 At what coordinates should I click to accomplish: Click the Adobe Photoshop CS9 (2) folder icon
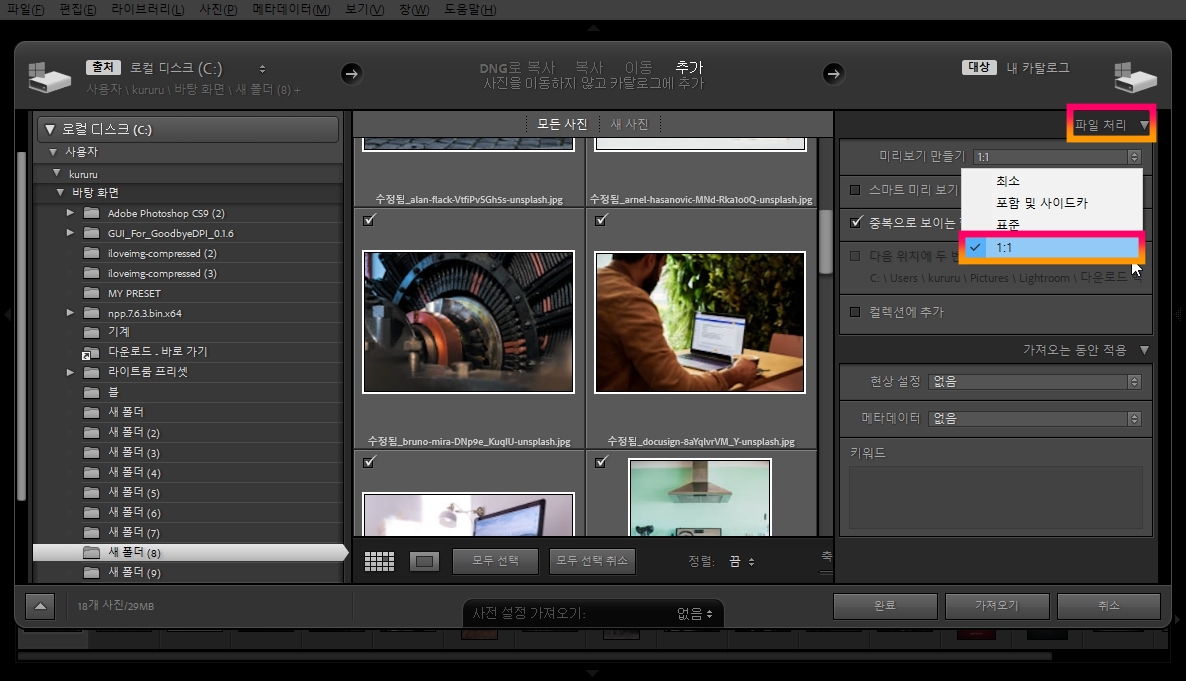pyautogui.click(x=92, y=213)
